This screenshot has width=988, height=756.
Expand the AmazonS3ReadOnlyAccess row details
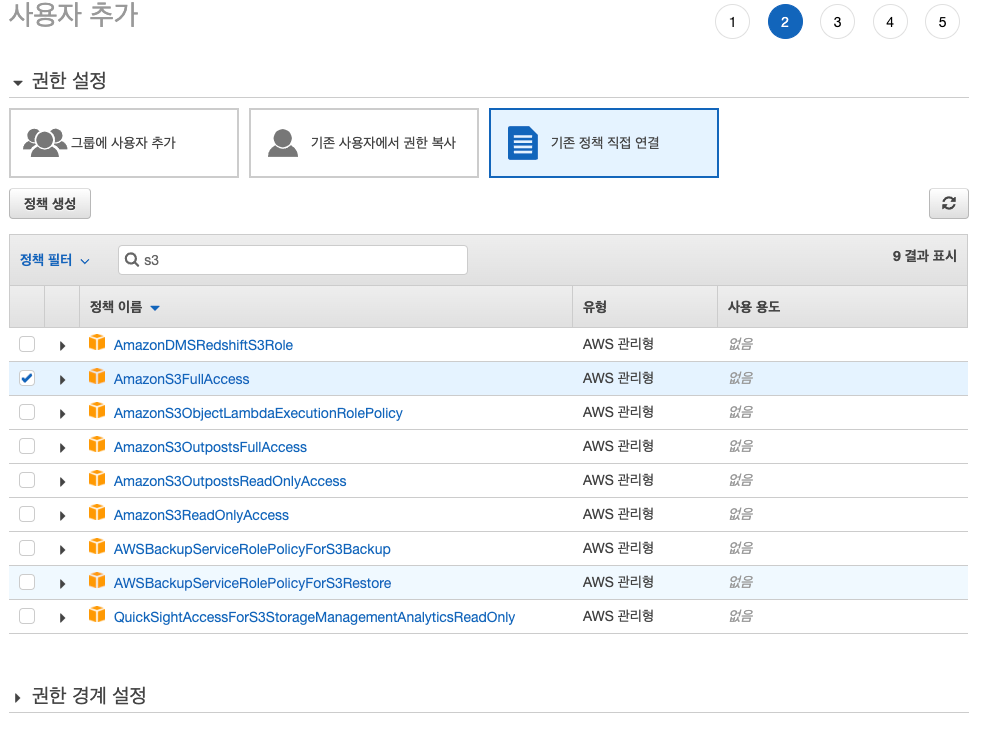[62, 516]
